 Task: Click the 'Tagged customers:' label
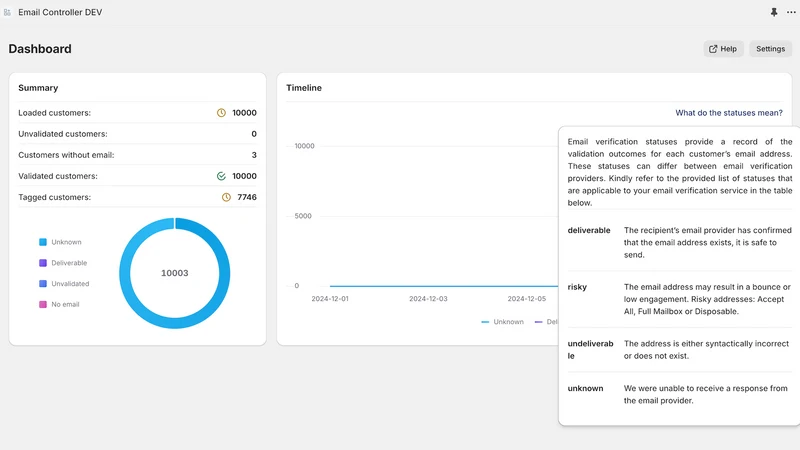pyautogui.click(x=55, y=197)
